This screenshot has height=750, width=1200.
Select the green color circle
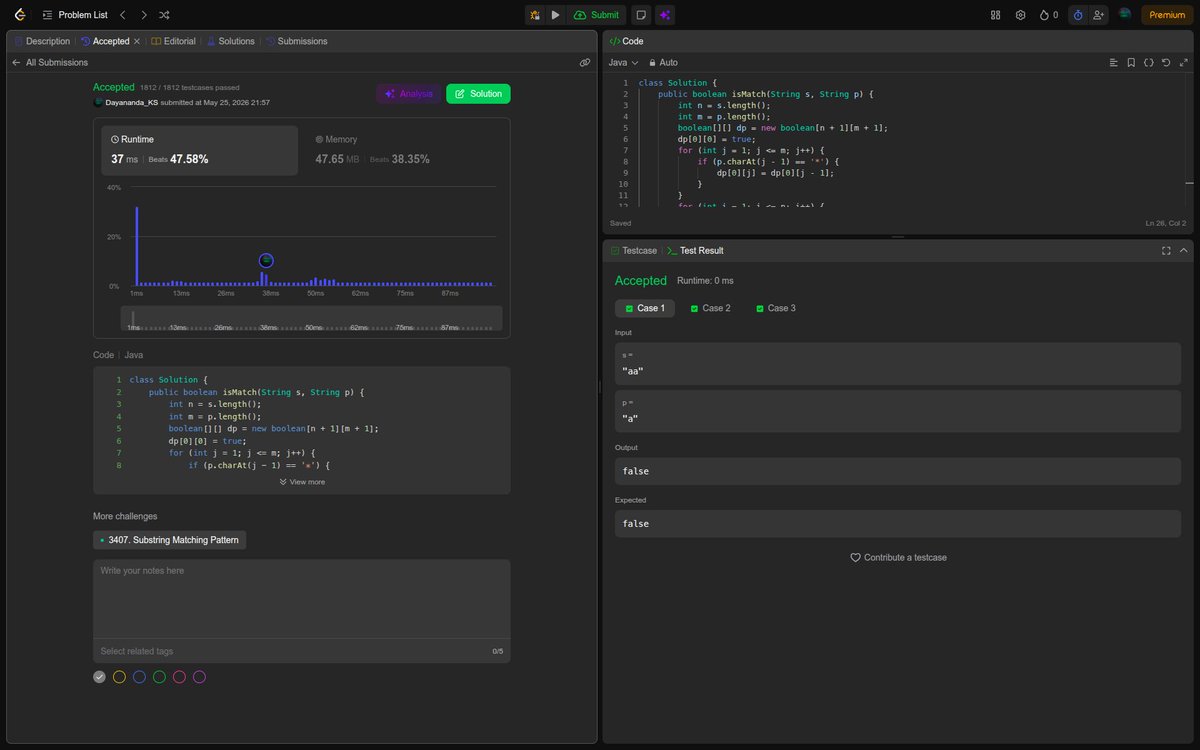tap(159, 677)
